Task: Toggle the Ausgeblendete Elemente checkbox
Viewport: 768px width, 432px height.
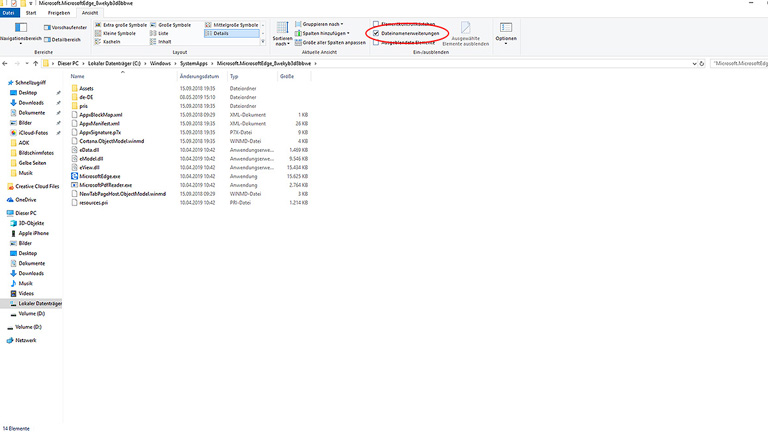Action: point(376,42)
